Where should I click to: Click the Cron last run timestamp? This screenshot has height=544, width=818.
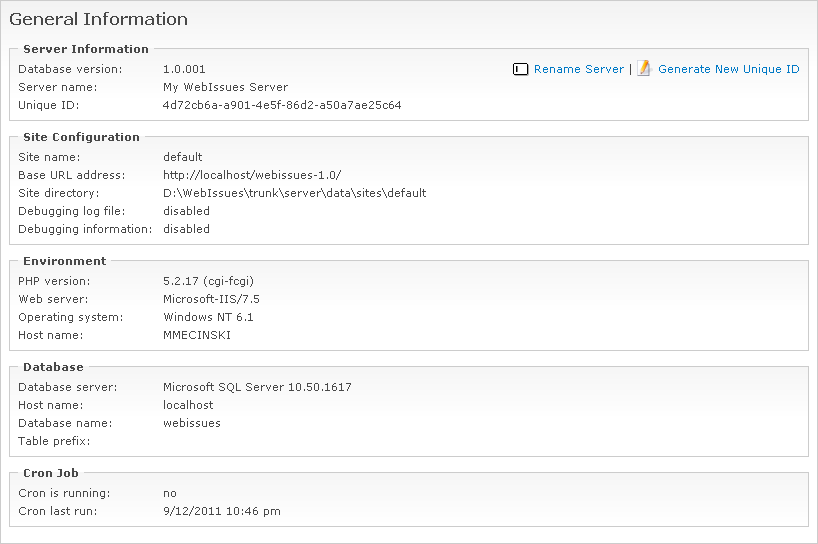click(221, 511)
